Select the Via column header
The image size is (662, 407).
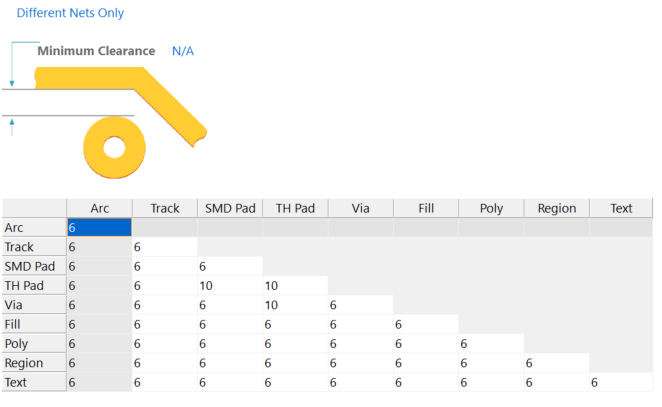361,208
